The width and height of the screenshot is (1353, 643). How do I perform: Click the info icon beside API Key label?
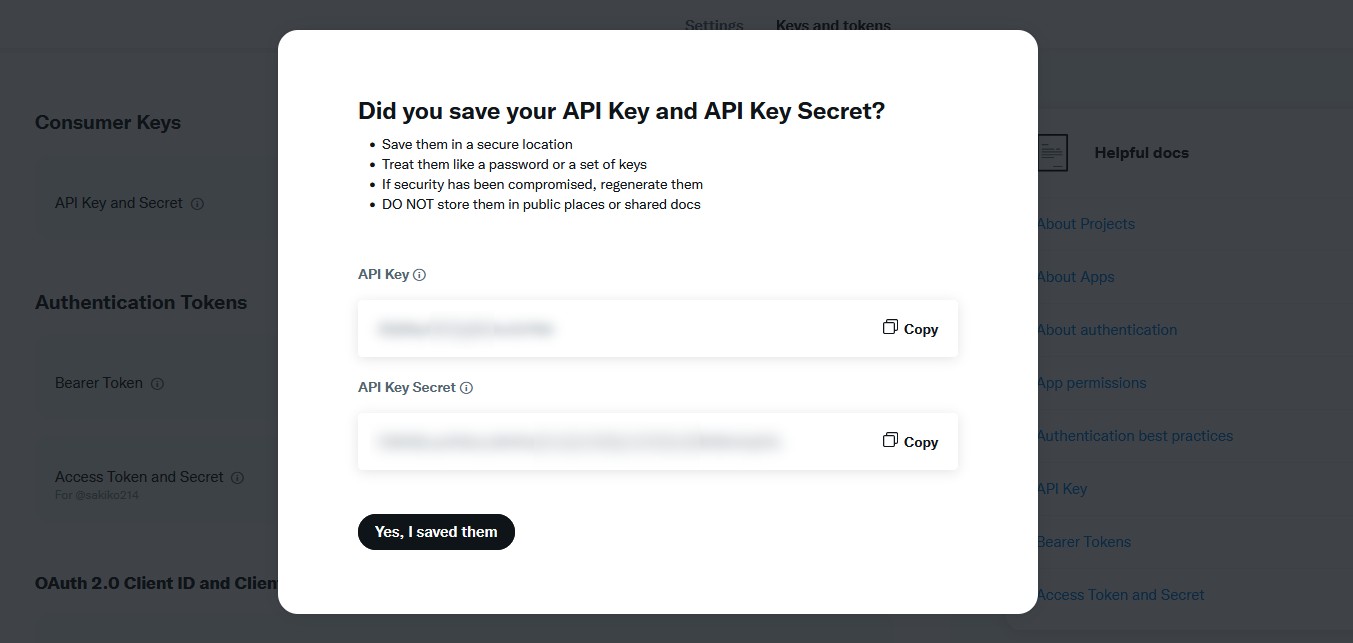point(420,275)
